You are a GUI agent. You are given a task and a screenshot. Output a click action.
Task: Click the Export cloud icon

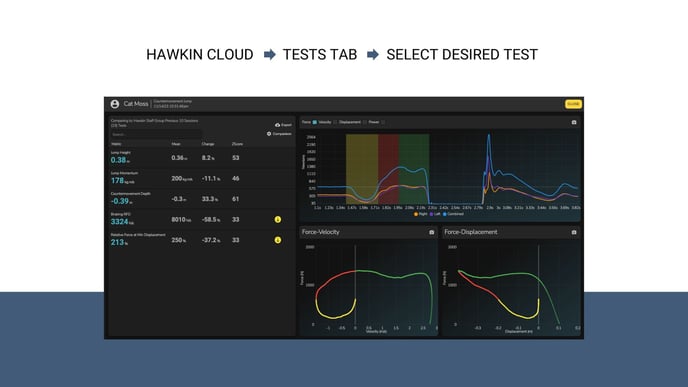tap(277, 125)
